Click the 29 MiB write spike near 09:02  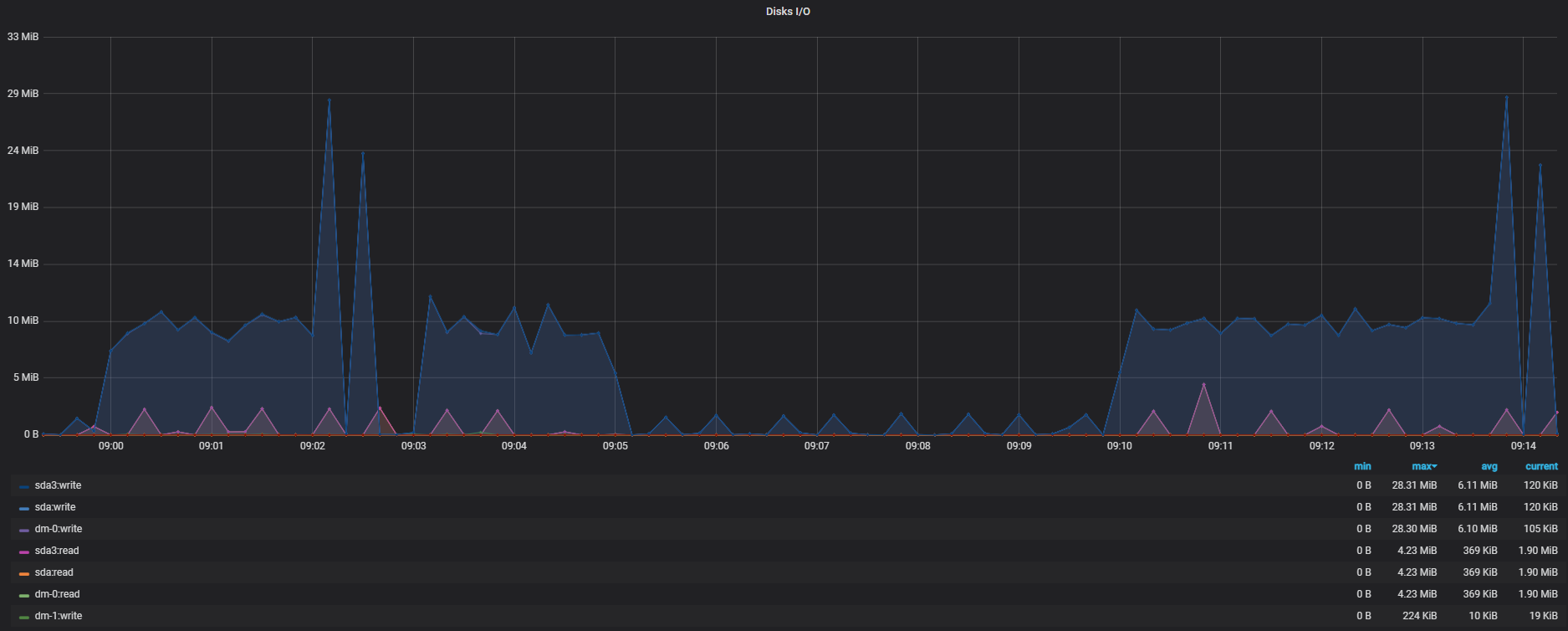point(329,100)
